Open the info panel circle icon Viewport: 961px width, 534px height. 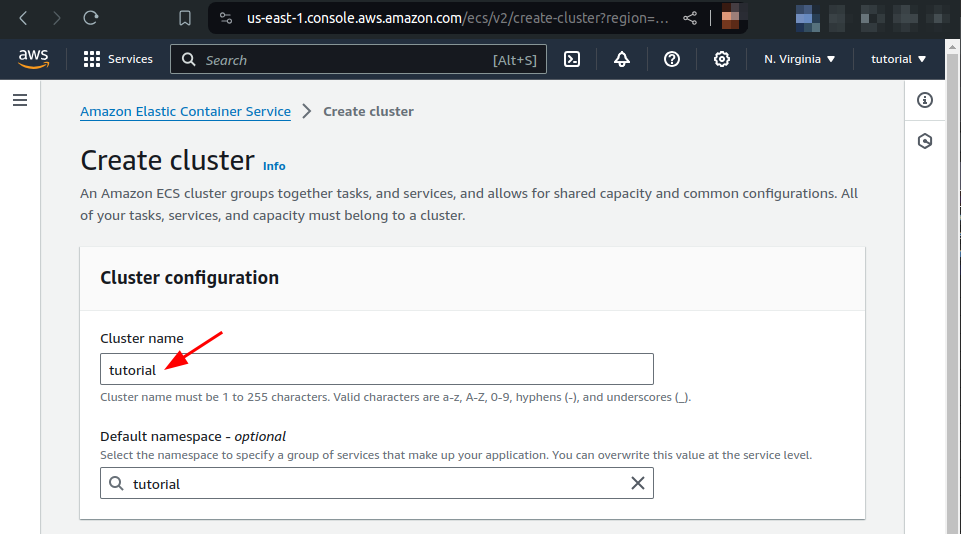pyautogui.click(x=925, y=100)
